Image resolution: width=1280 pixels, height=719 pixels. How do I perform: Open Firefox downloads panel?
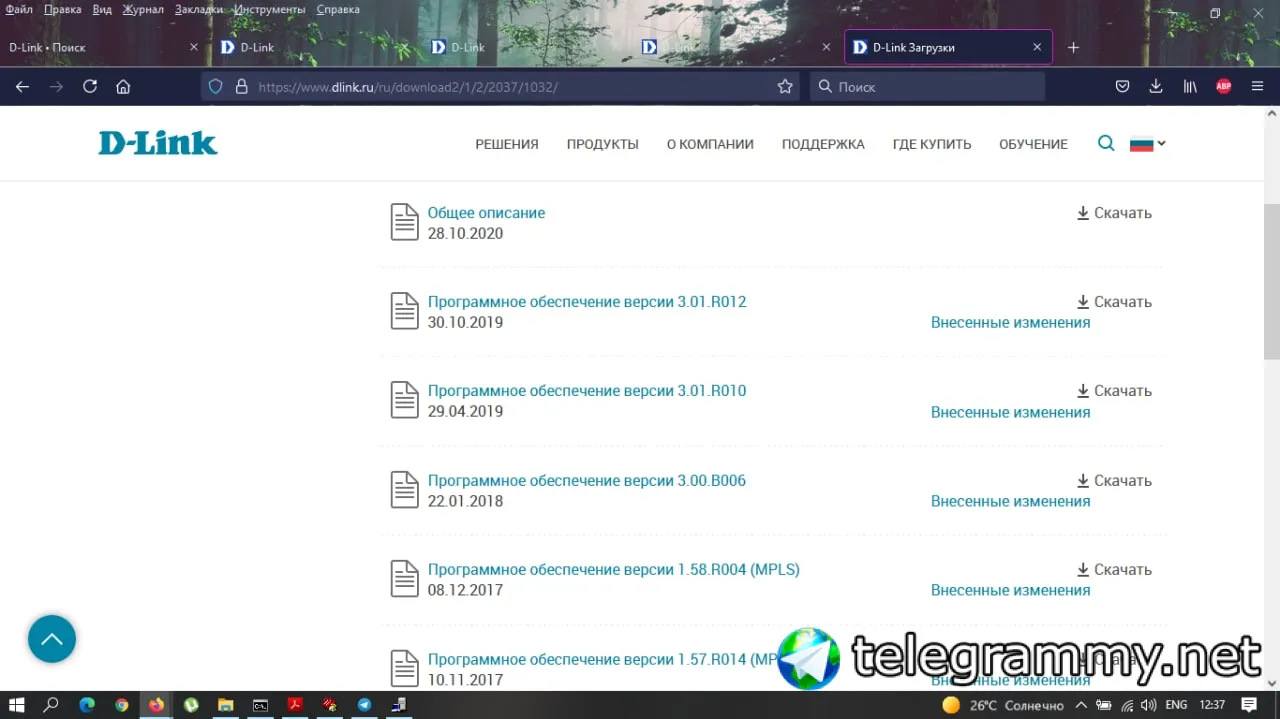(x=1156, y=87)
